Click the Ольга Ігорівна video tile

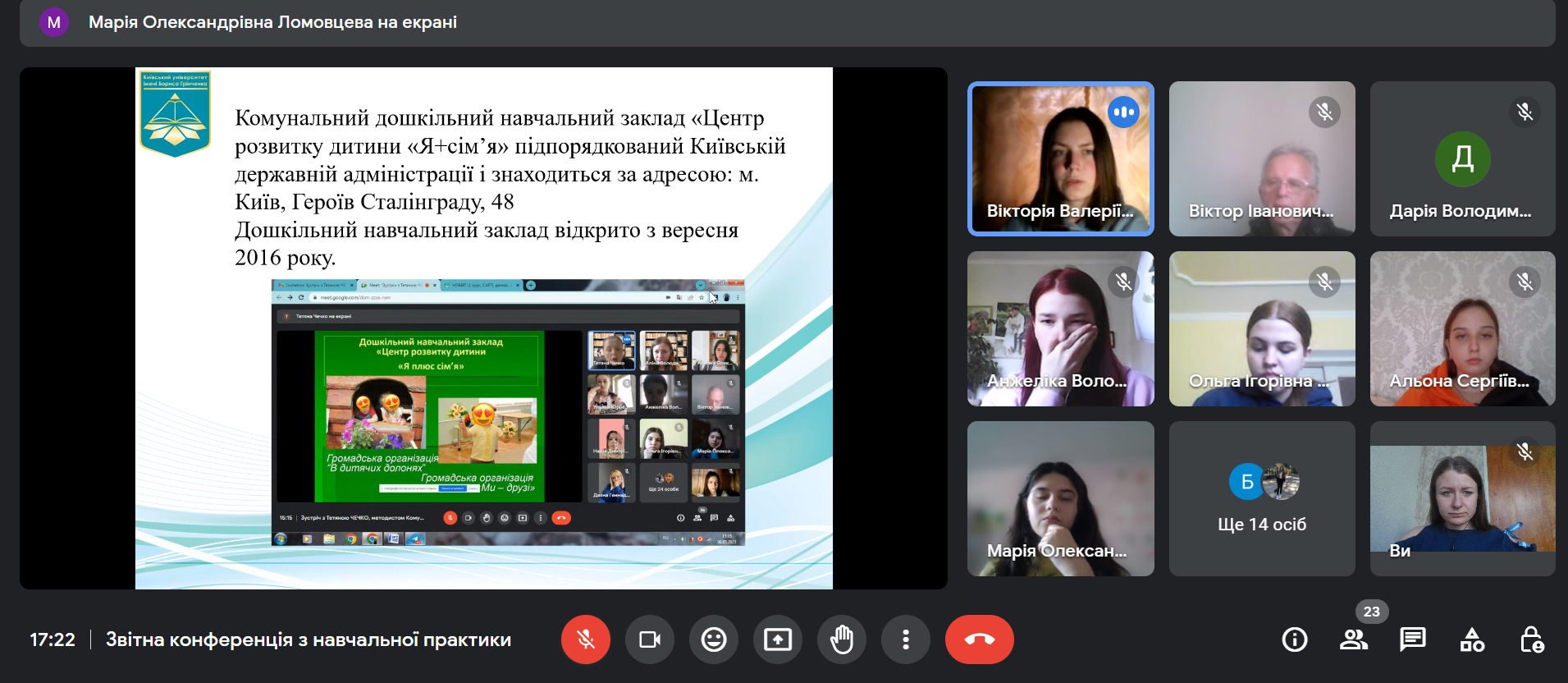pyautogui.click(x=1261, y=328)
